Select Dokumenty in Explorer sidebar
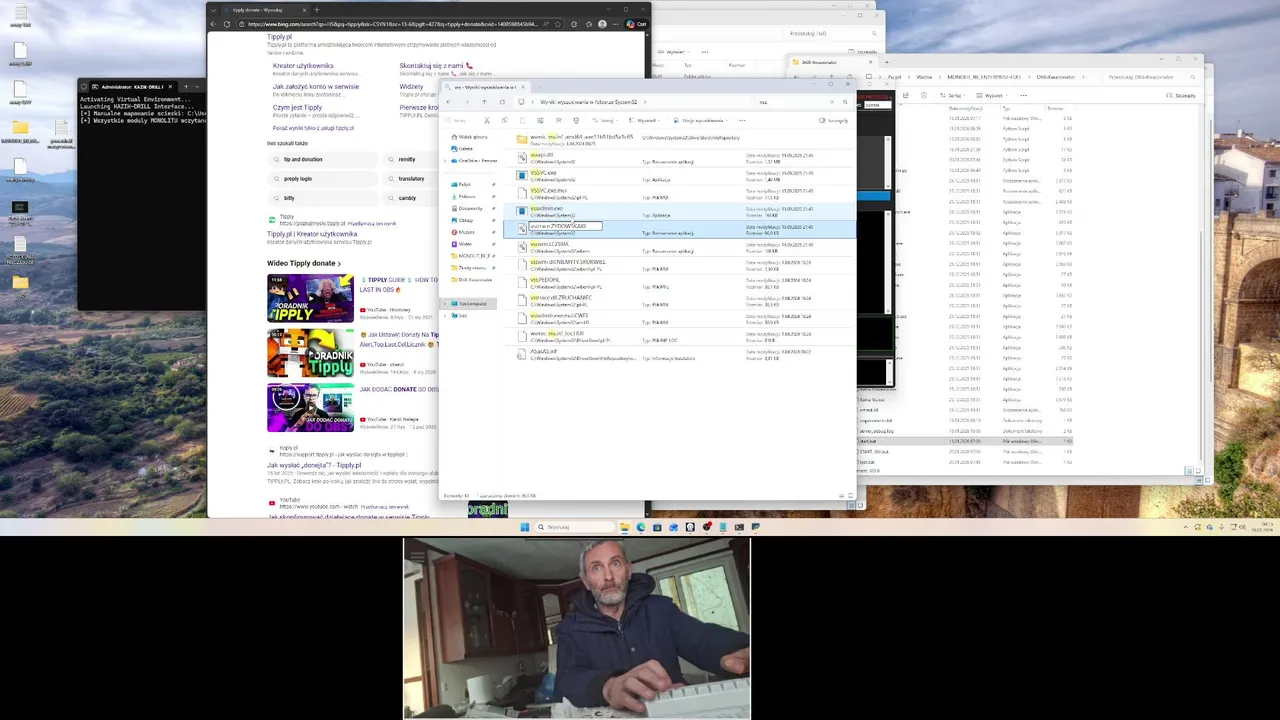The image size is (1280, 720). point(469,208)
